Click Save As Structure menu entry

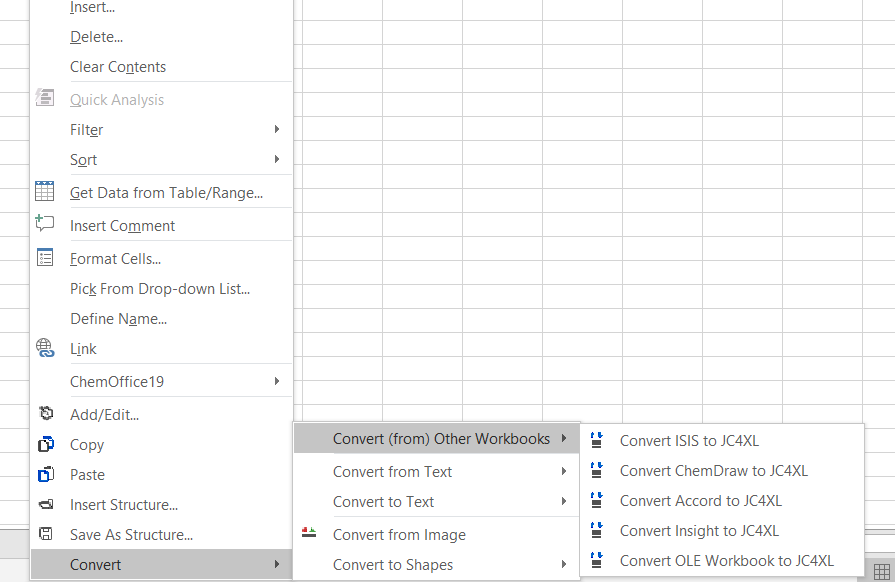point(131,534)
